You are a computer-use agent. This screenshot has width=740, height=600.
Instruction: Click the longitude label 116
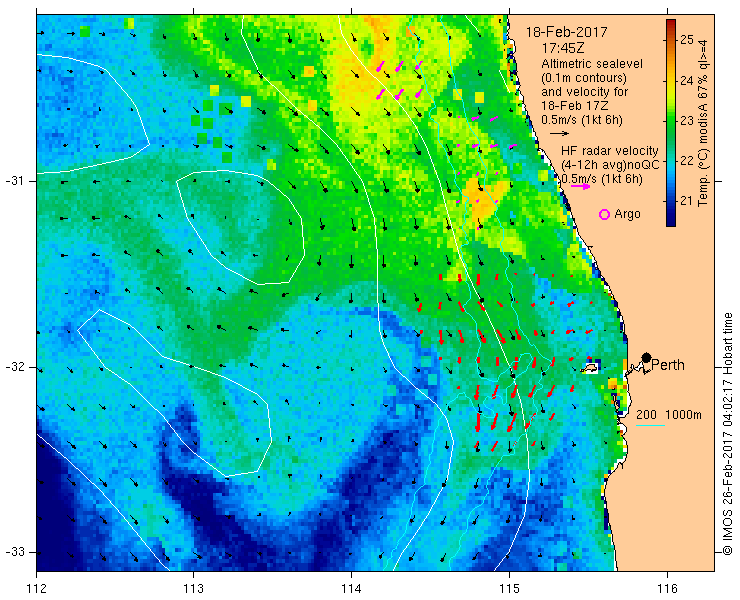coord(667,589)
